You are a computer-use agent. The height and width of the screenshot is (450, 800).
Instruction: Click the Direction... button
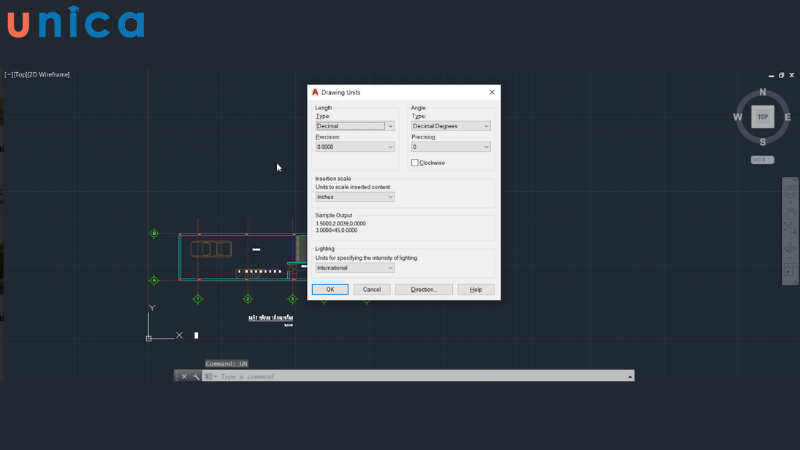click(424, 289)
